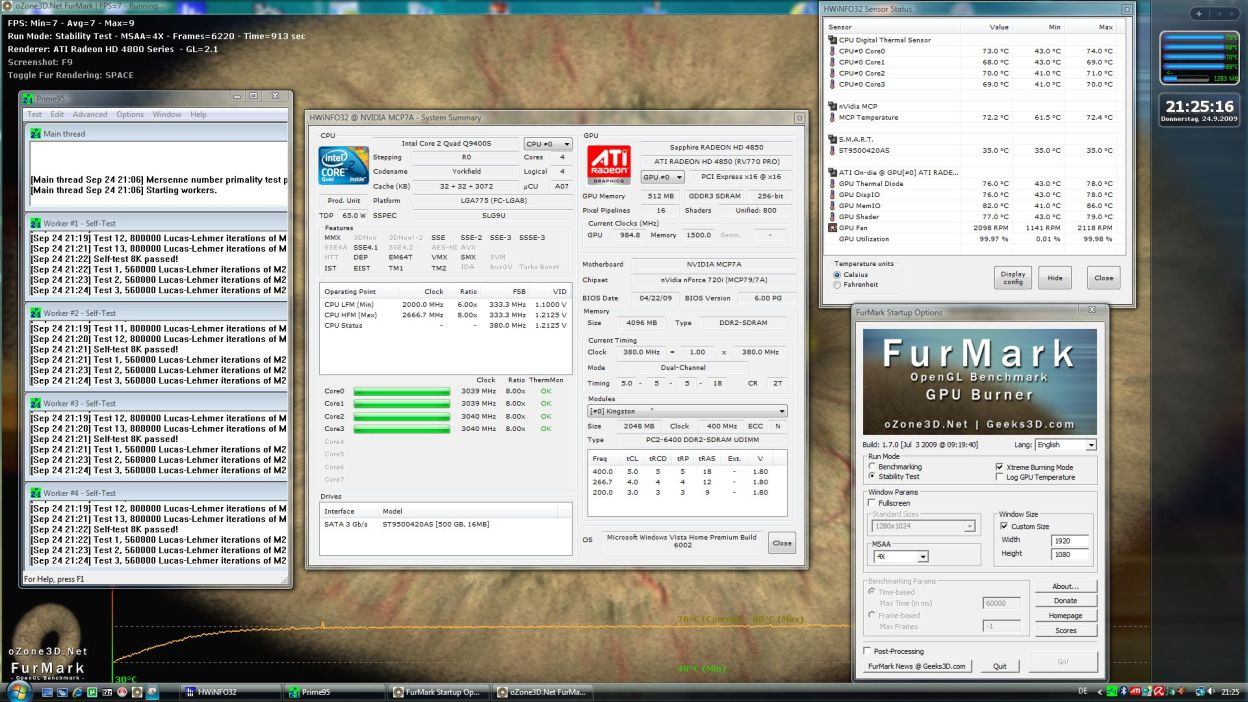Open the FurMark Lang English dropdown
Screen dimensions: 1248x702
coord(1065,444)
